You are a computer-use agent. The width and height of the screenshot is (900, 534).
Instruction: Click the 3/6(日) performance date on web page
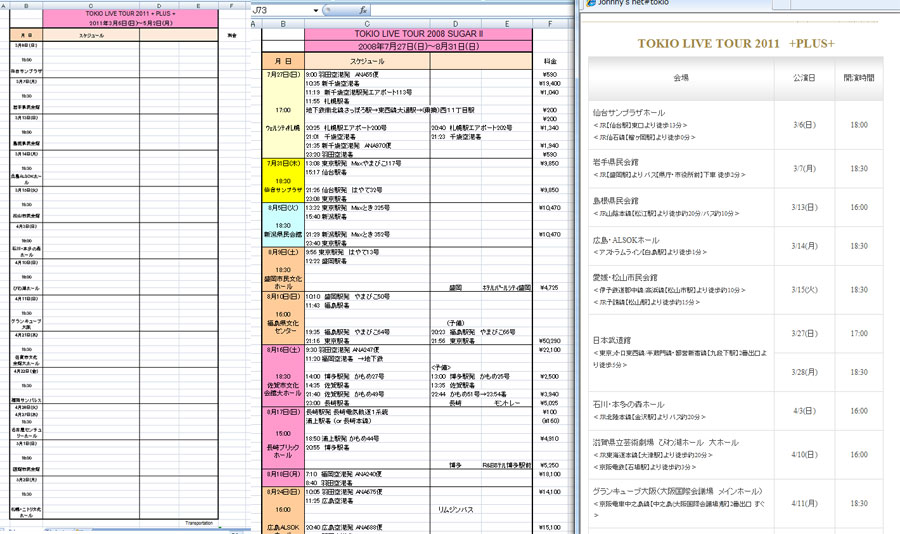point(804,125)
